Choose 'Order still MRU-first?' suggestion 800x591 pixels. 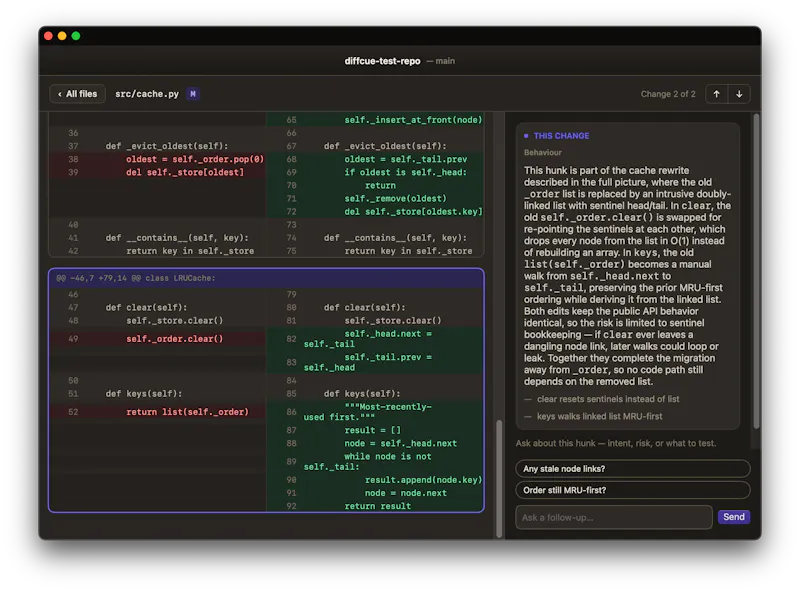click(633, 490)
